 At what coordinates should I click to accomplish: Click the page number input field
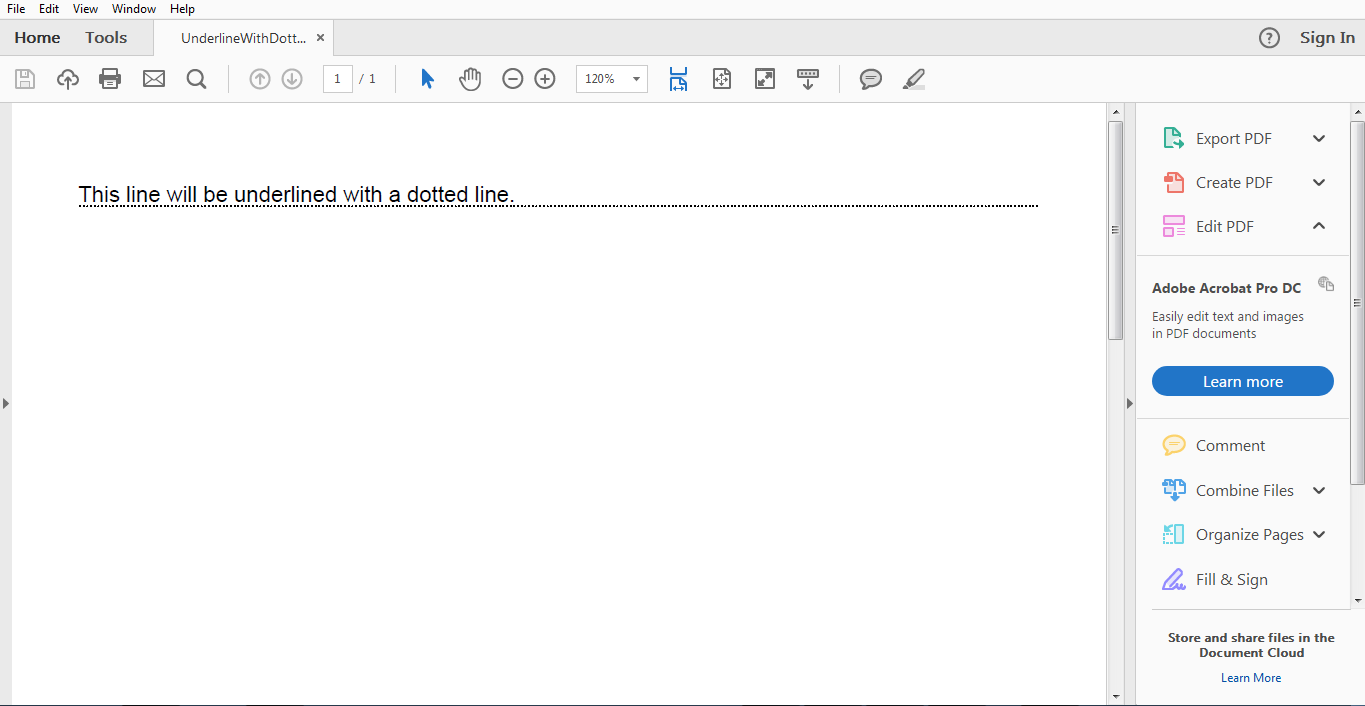click(337, 78)
